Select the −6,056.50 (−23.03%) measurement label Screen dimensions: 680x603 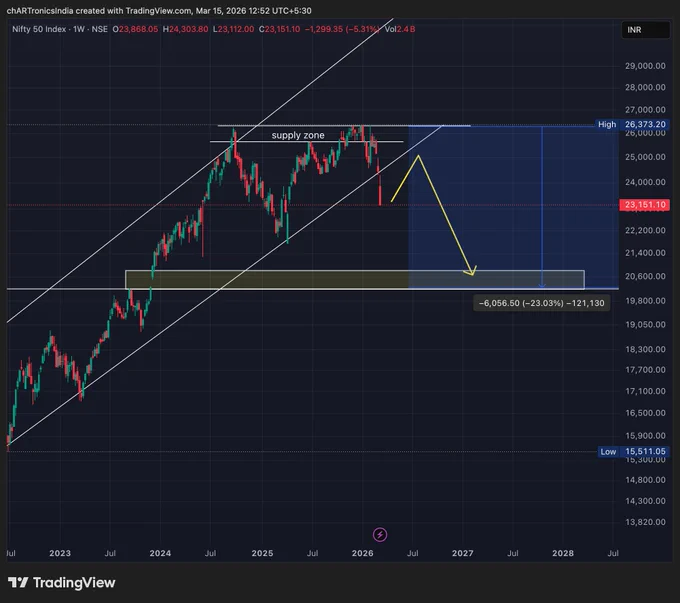pyautogui.click(x=541, y=303)
